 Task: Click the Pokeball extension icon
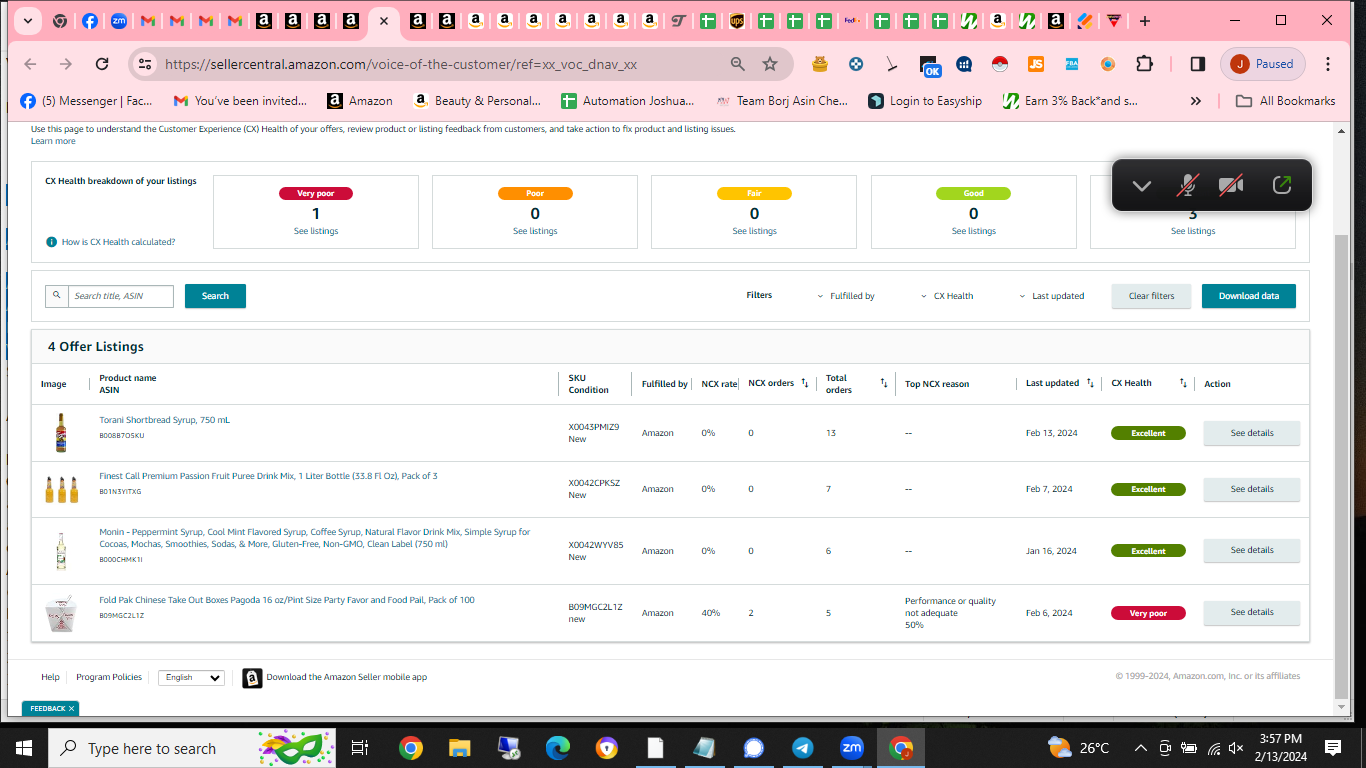pos(1000,64)
